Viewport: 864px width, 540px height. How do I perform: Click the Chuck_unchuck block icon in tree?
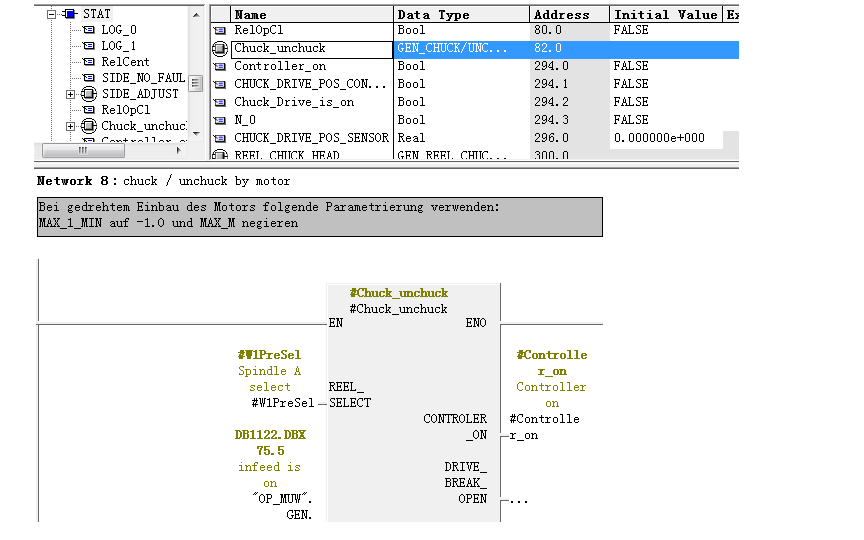tap(89, 126)
